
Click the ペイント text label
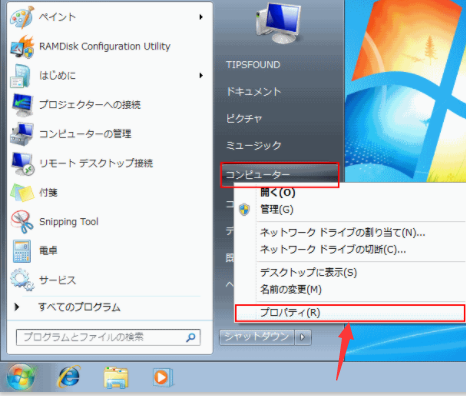click(57, 17)
